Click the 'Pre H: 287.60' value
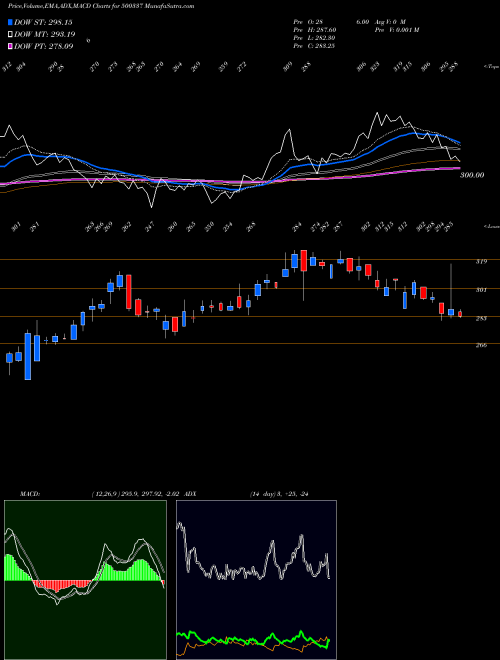The width and height of the screenshot is (500, 660). (314, 30)
